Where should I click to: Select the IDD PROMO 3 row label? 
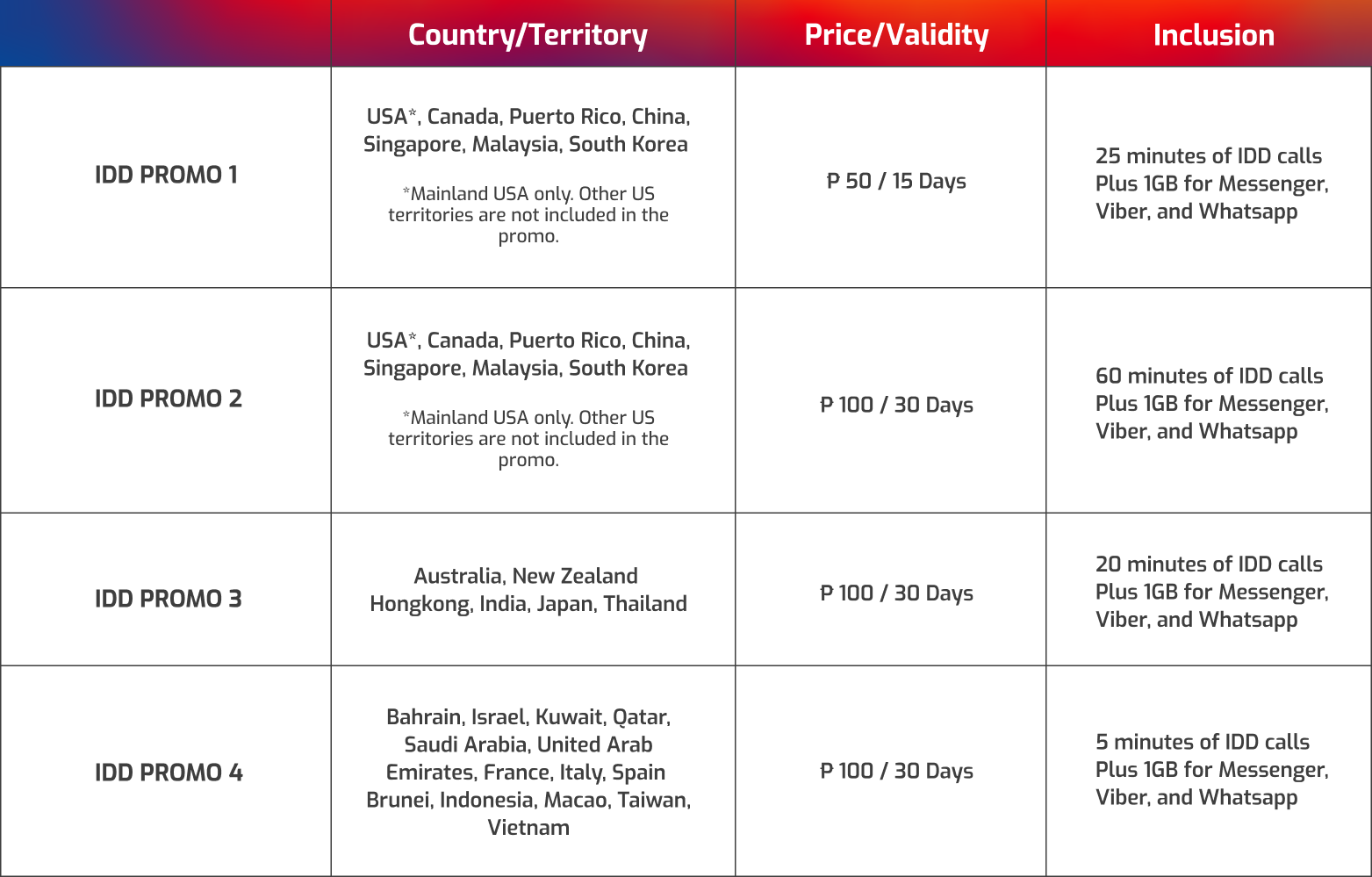coord(168,599)
